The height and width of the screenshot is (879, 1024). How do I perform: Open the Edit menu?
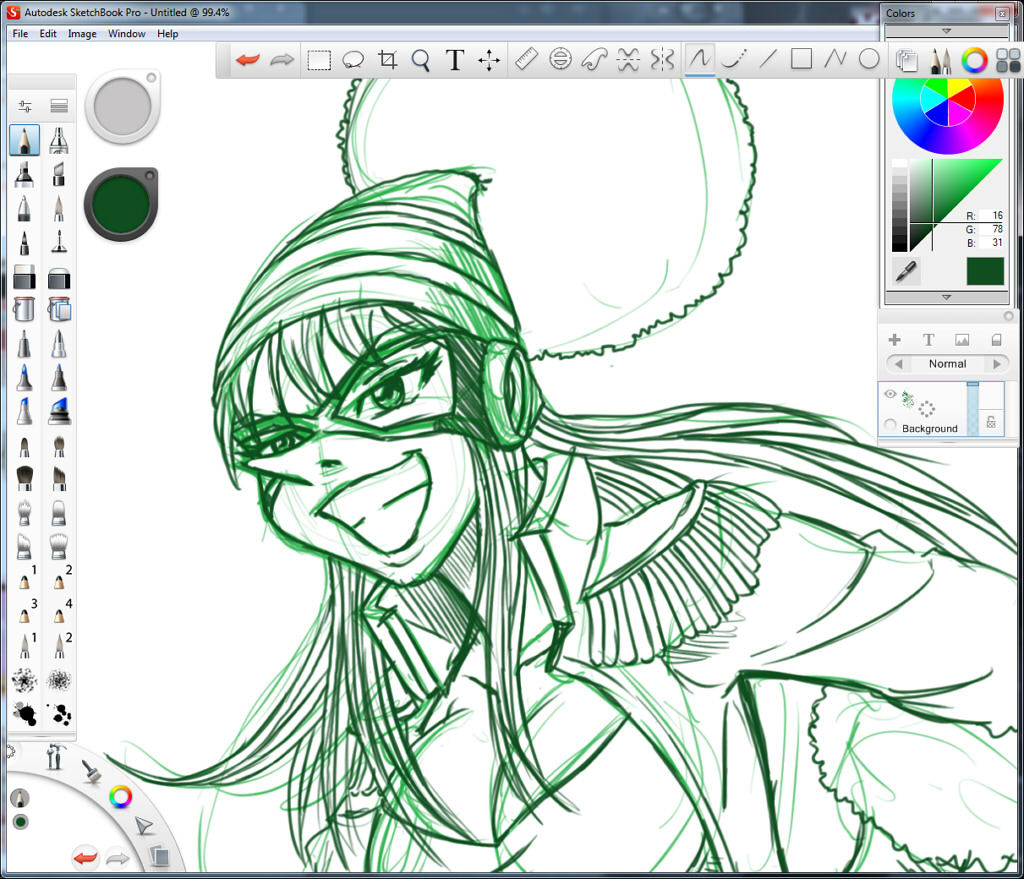(48, 33)
